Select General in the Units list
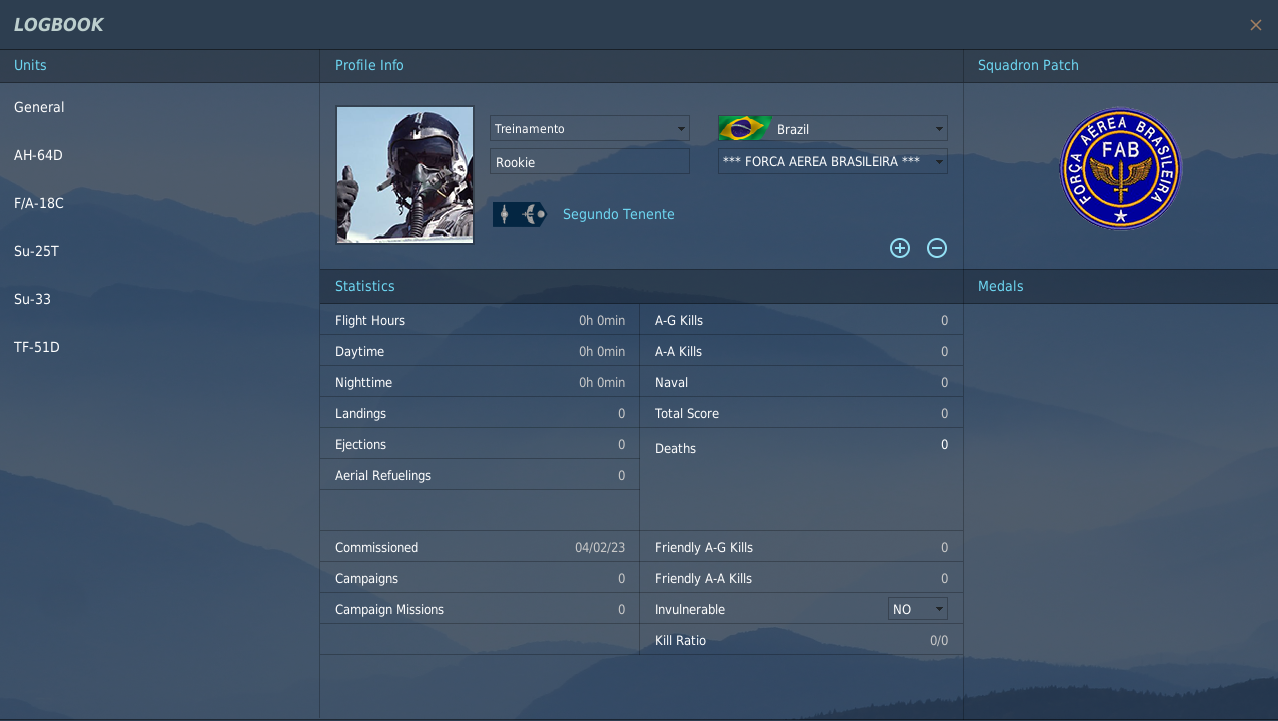The width and height of the screenshot is (1278, 721). tap(39, 107)
